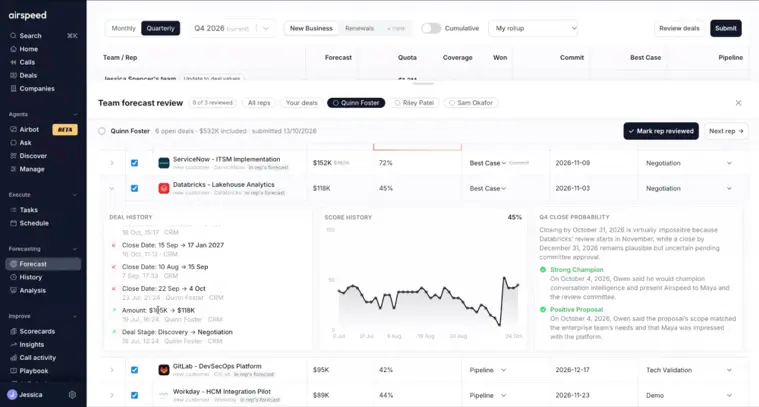
Task: Open Playbook page
Action: click(33, 371)
